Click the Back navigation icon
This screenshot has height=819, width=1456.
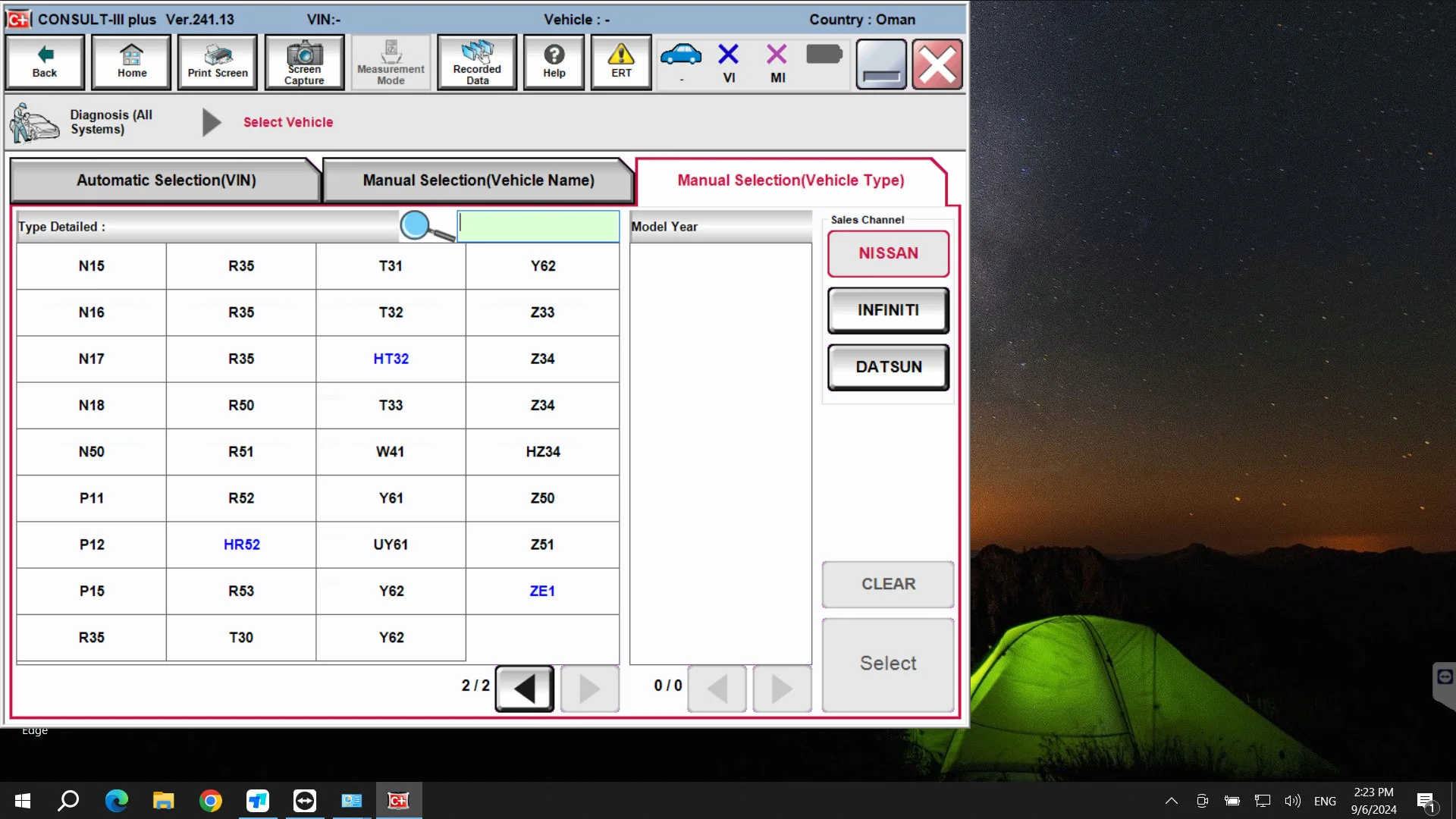click(x=44, y=62)
